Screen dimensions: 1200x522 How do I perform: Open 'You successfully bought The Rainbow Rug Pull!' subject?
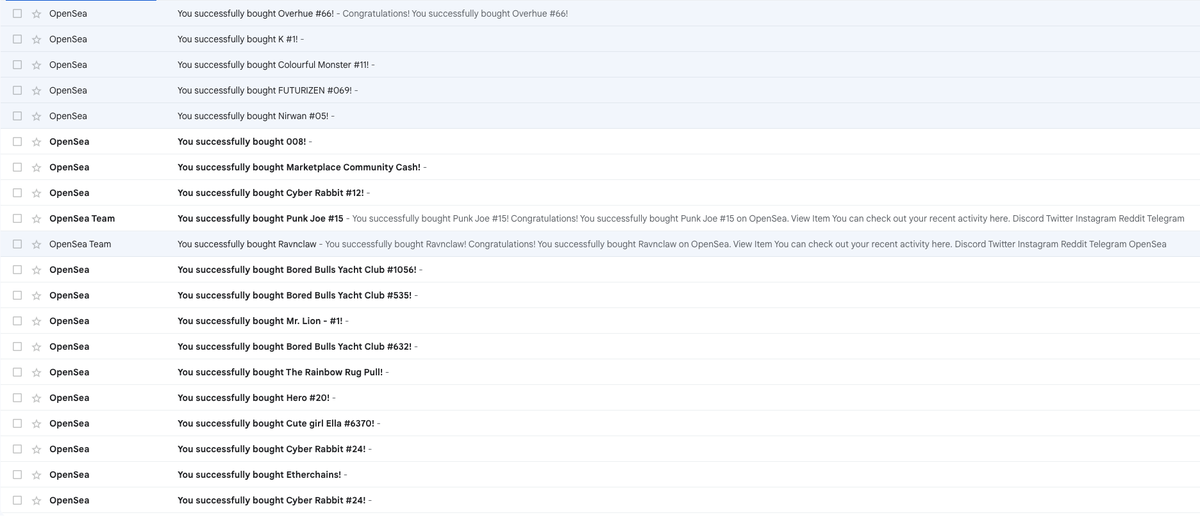pos(280,372)
